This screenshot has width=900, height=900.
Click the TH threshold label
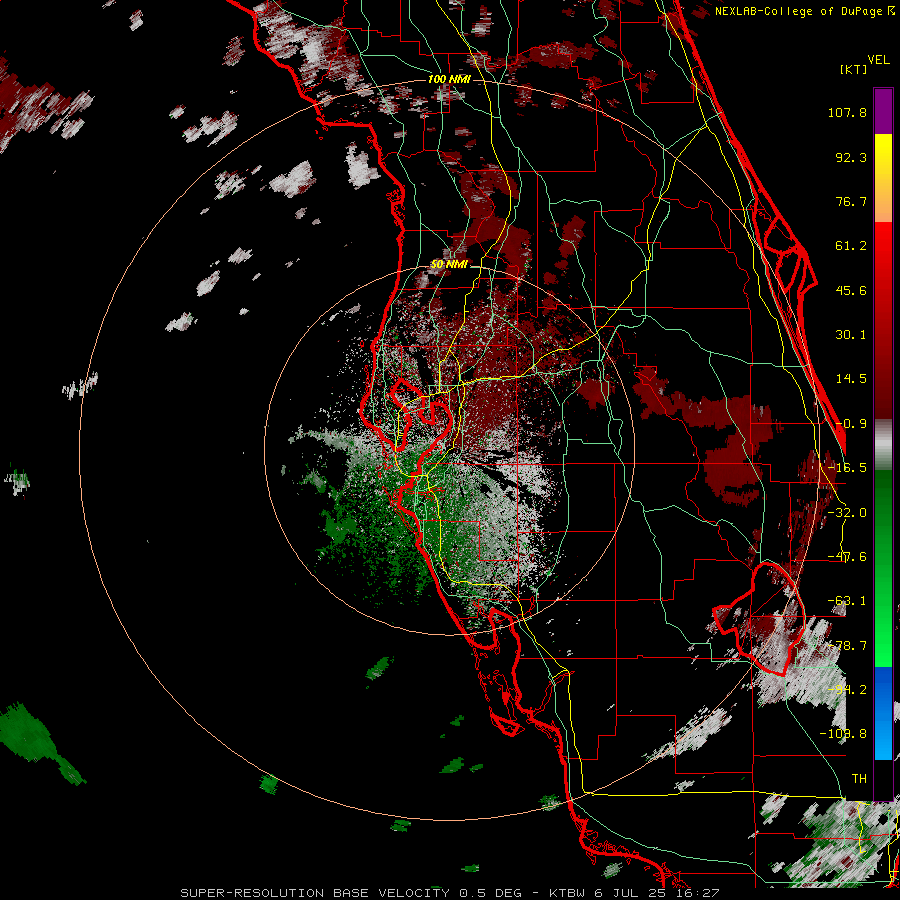click(859, 779)
